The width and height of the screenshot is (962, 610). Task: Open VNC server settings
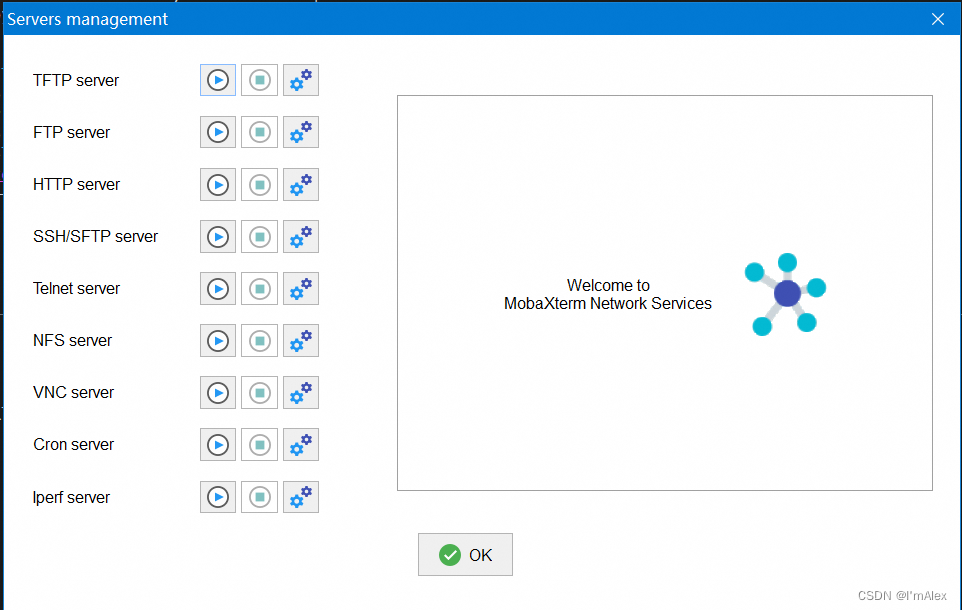click(301, 393)
